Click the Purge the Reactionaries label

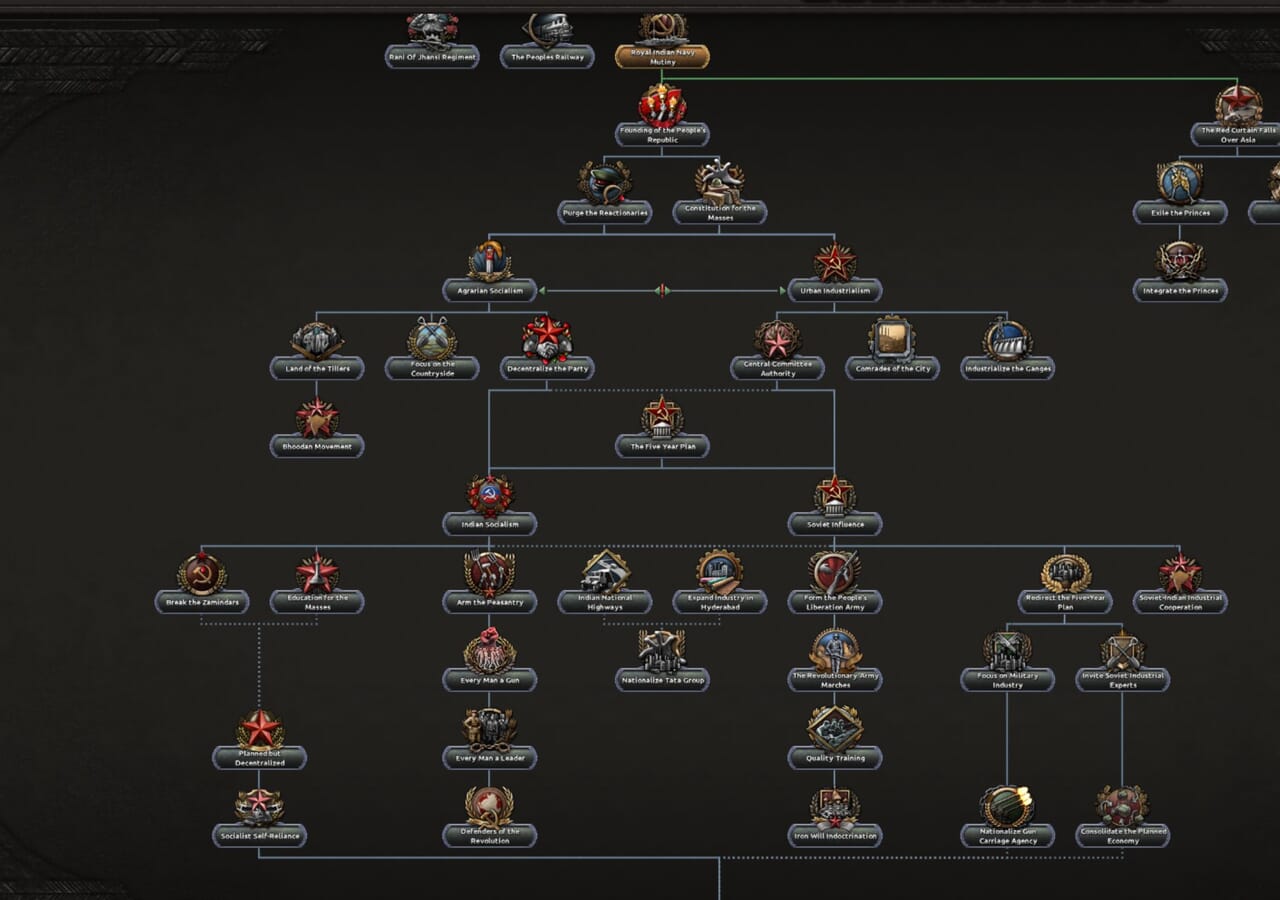coord(604,213)
